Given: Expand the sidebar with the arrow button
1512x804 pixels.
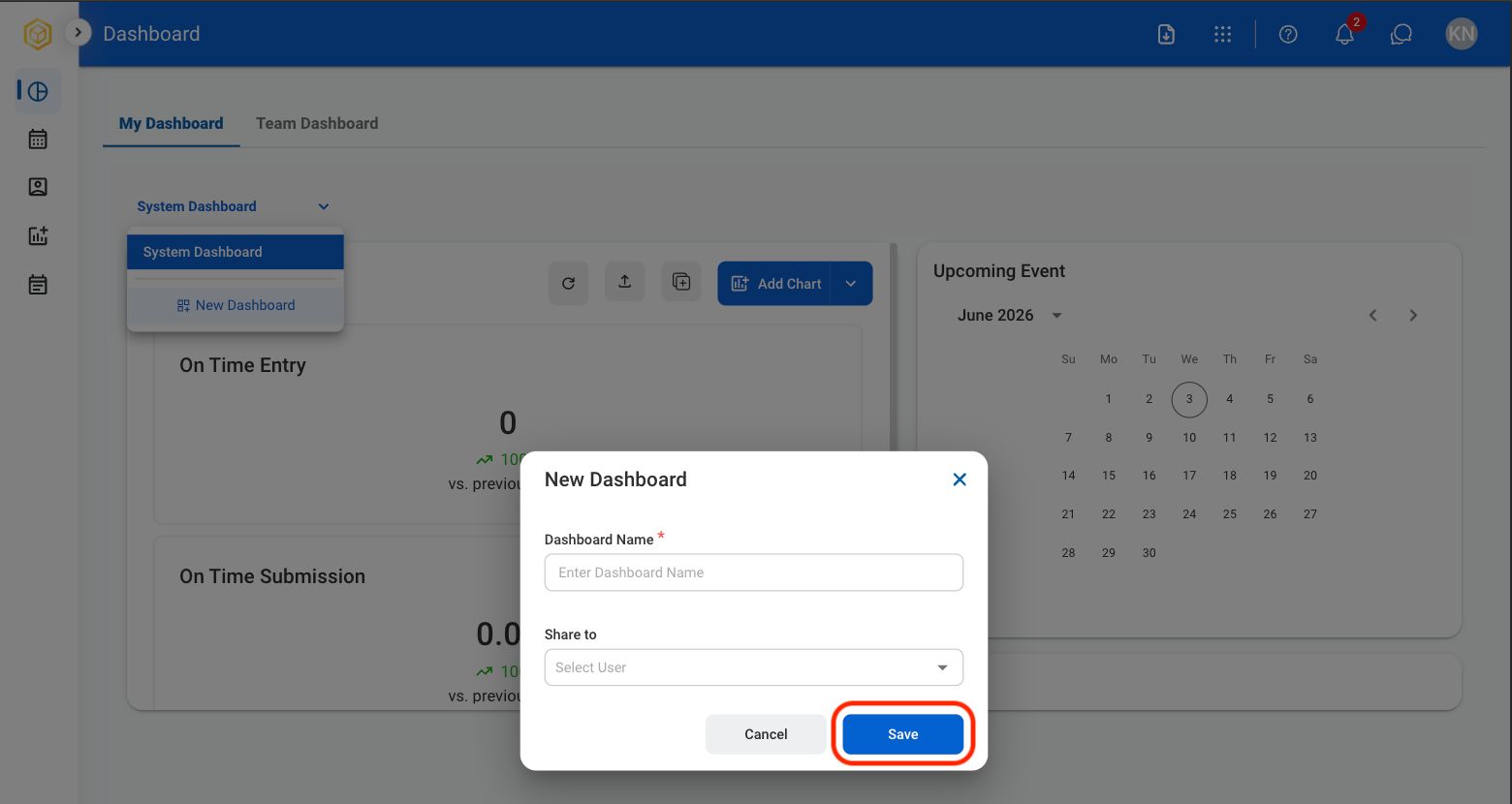Looking at the screenshot, I should point(79,33).
